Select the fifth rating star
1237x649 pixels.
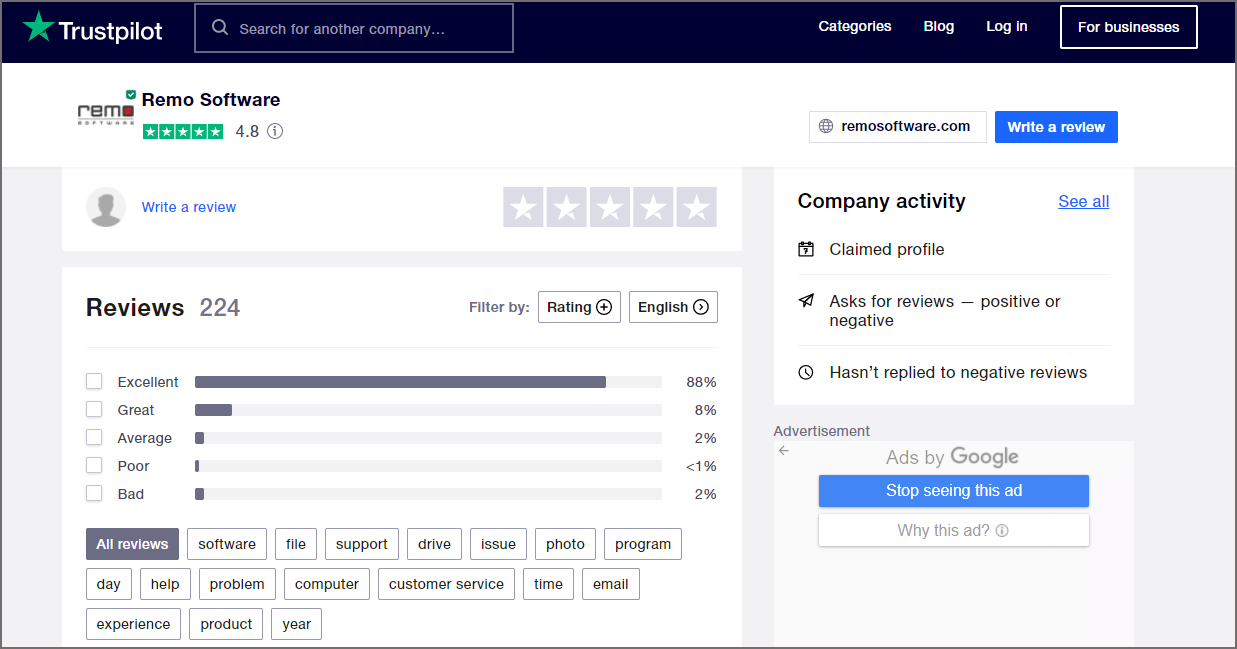coord(696,207)
